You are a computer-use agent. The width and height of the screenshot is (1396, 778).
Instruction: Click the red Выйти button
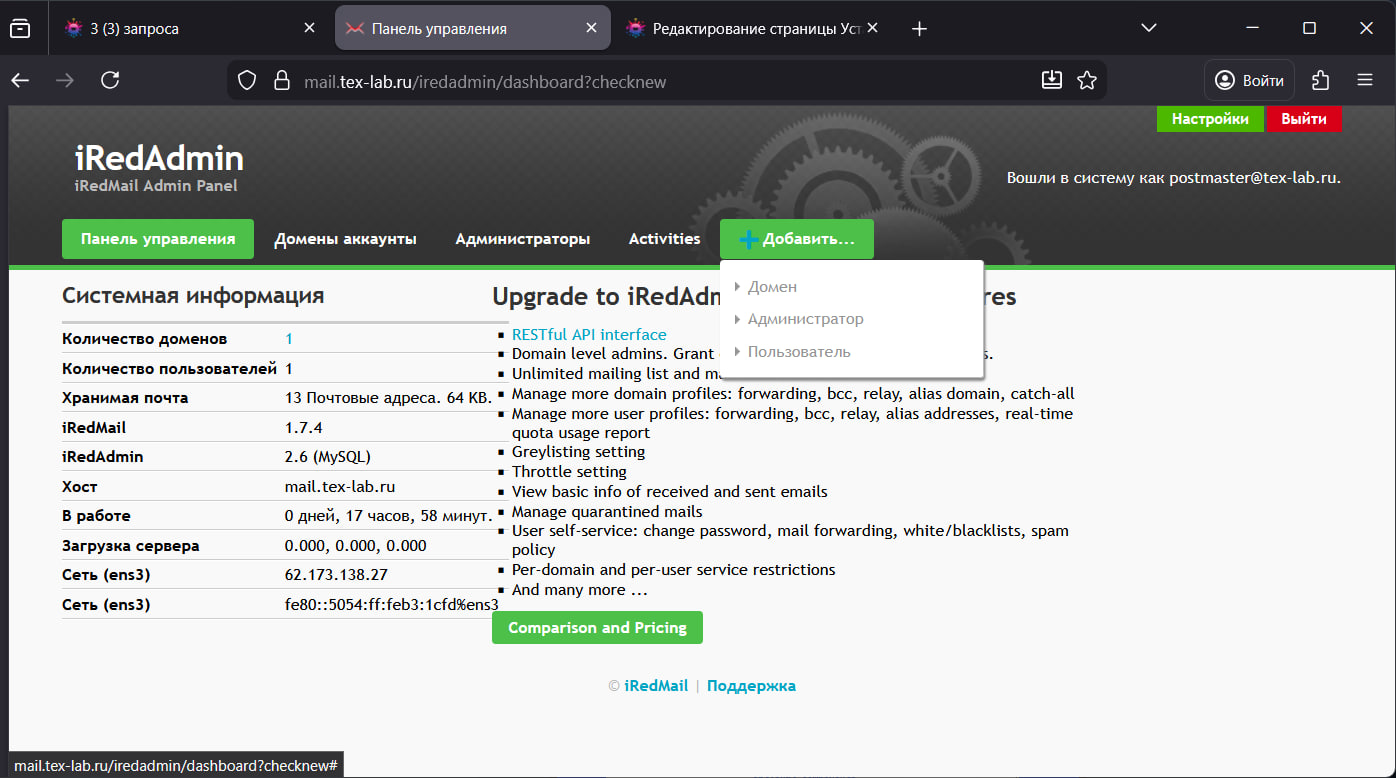coord(1303,119)
